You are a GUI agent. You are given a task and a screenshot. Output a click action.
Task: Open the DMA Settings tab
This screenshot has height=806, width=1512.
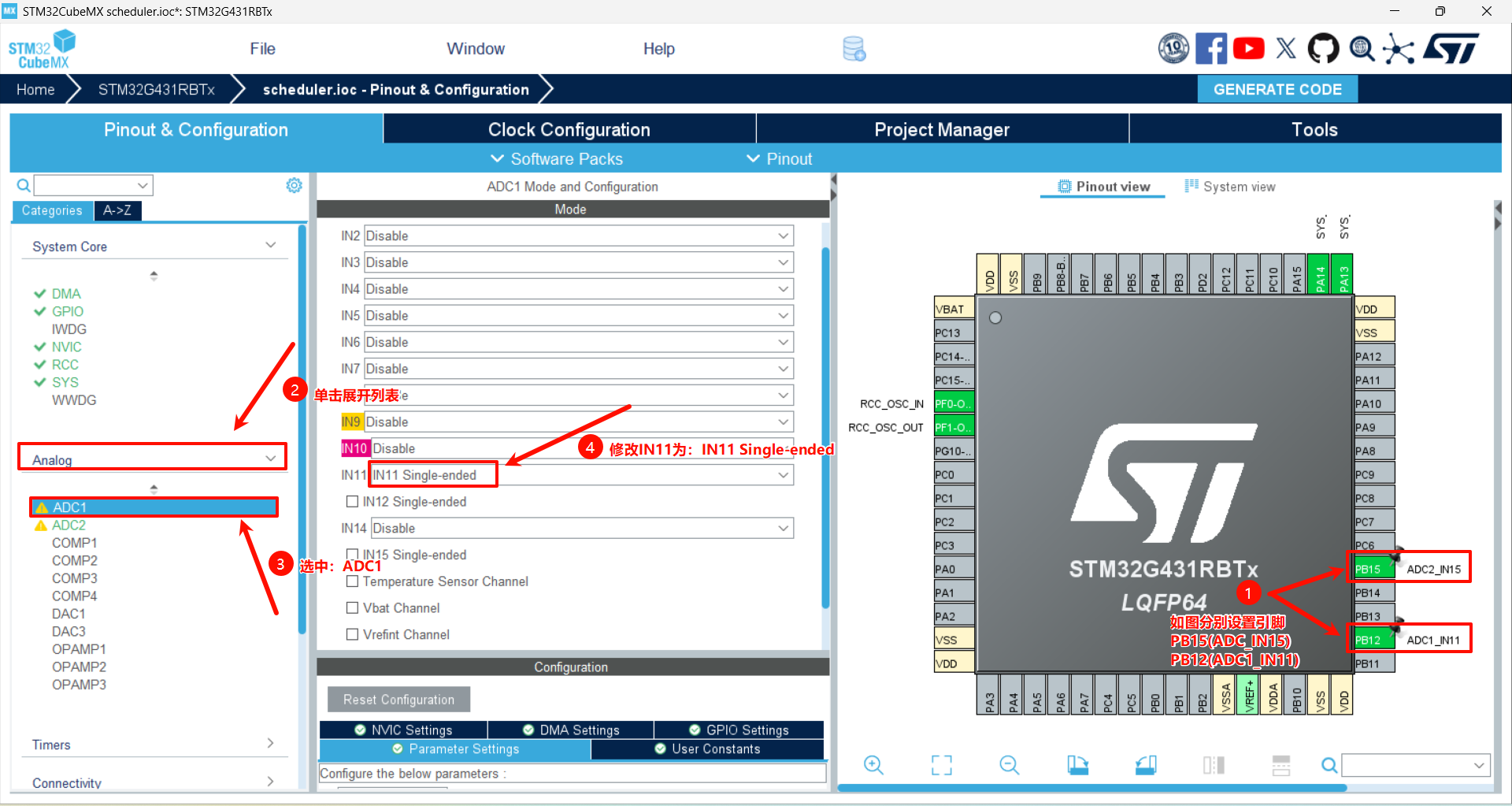click(x=571, y=730)
